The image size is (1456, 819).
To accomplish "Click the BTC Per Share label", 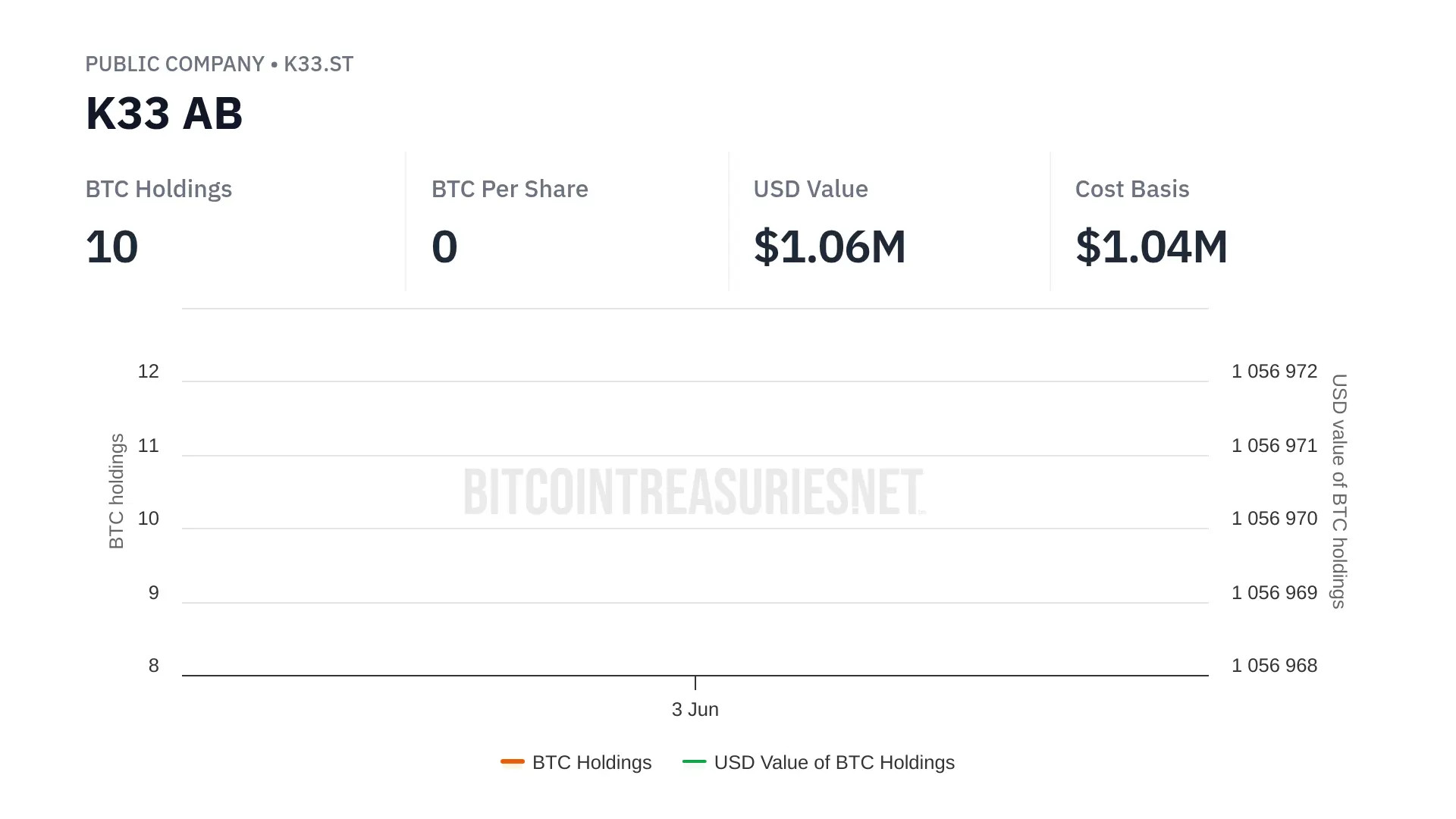I will 510,189.
